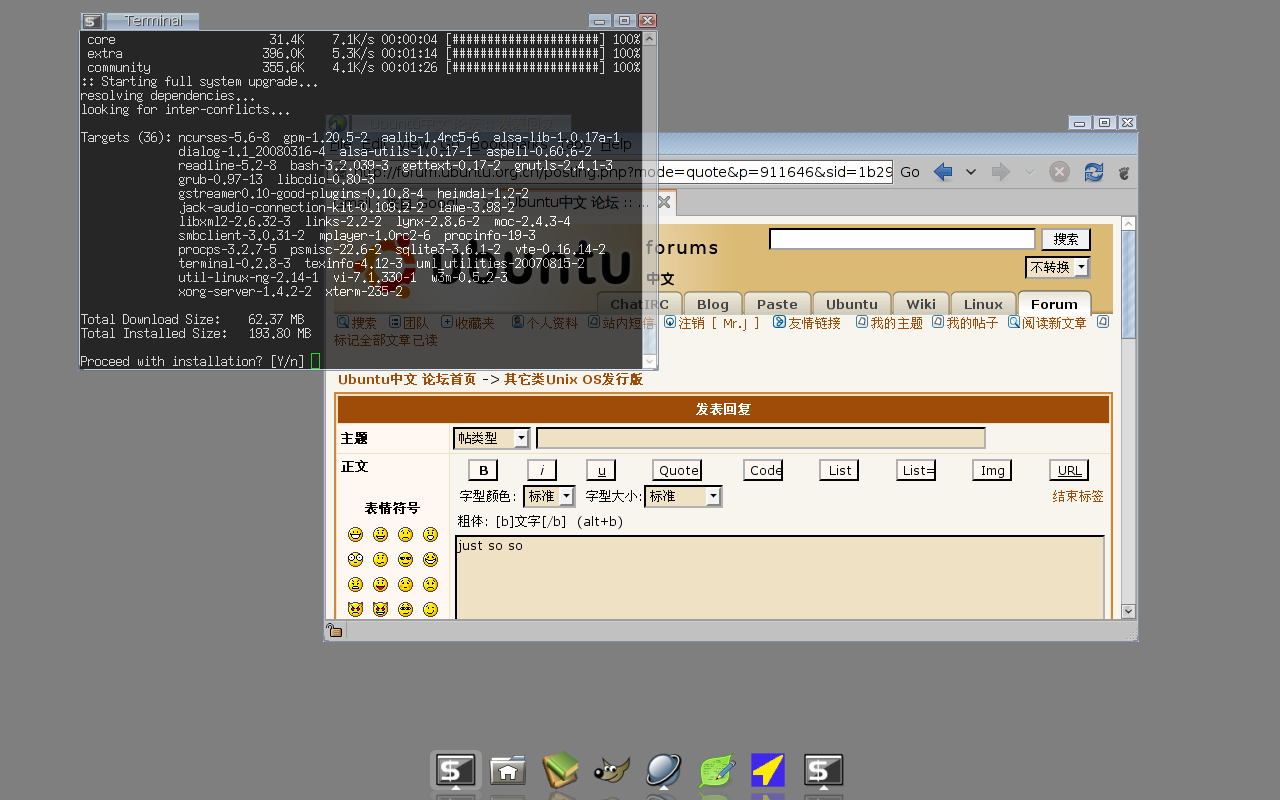
Task: Open the 我的主题 link
Action: coord(896,323)
